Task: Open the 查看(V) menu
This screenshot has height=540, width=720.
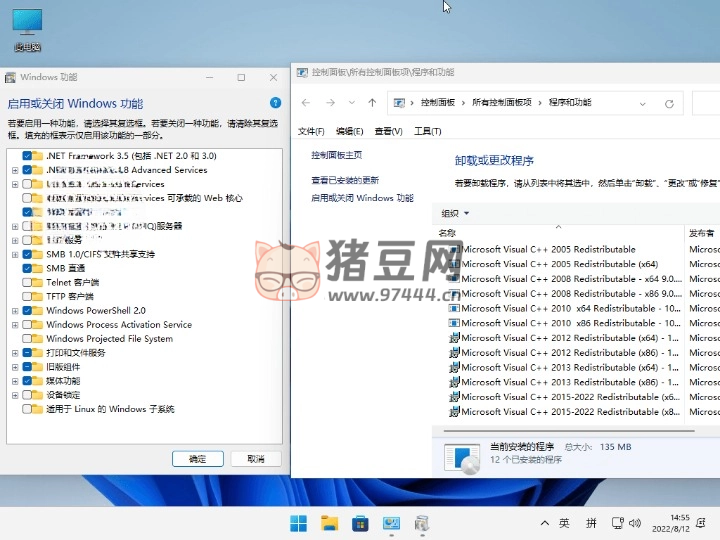Action: [388, 131]
